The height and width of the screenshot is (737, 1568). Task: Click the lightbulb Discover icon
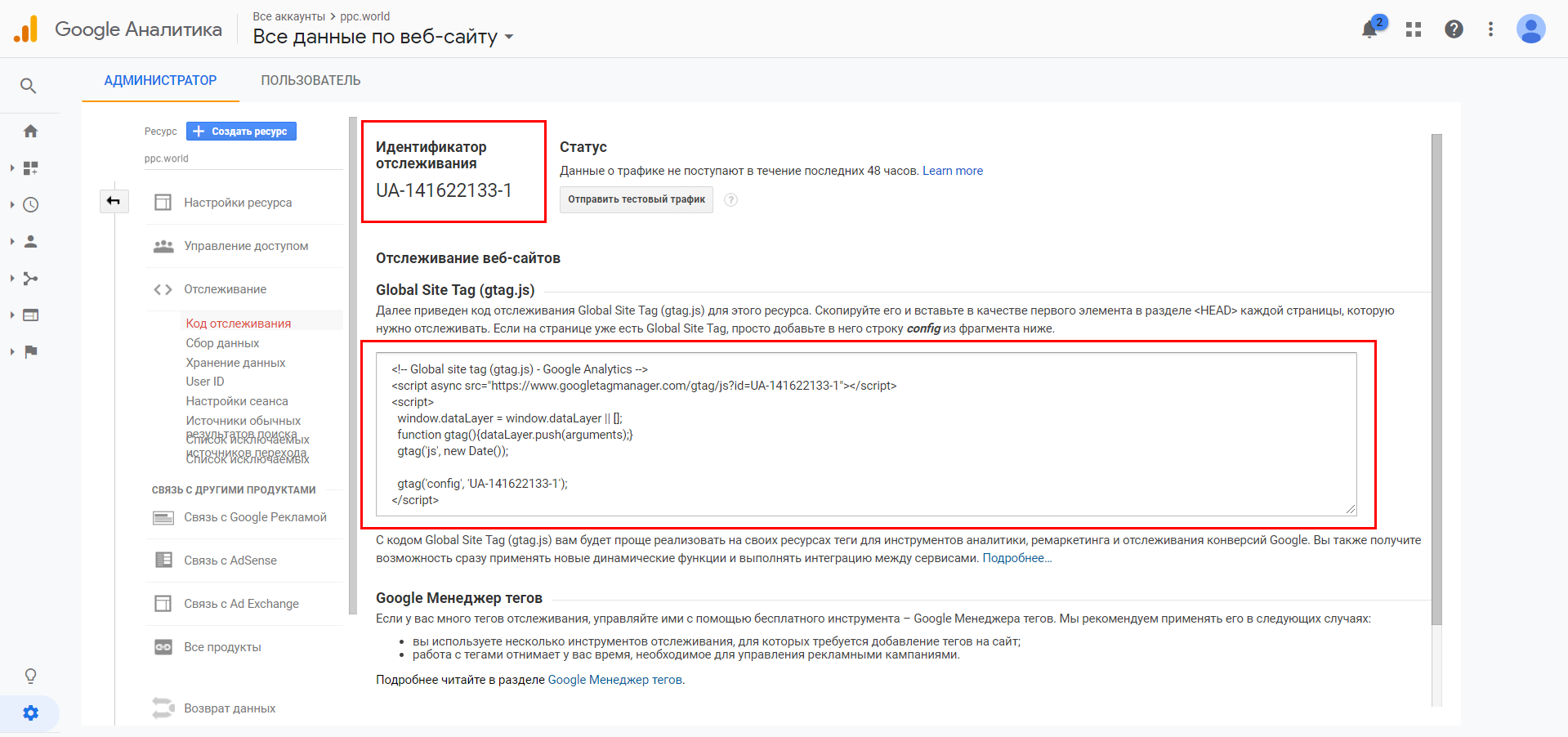click(30, 676)
